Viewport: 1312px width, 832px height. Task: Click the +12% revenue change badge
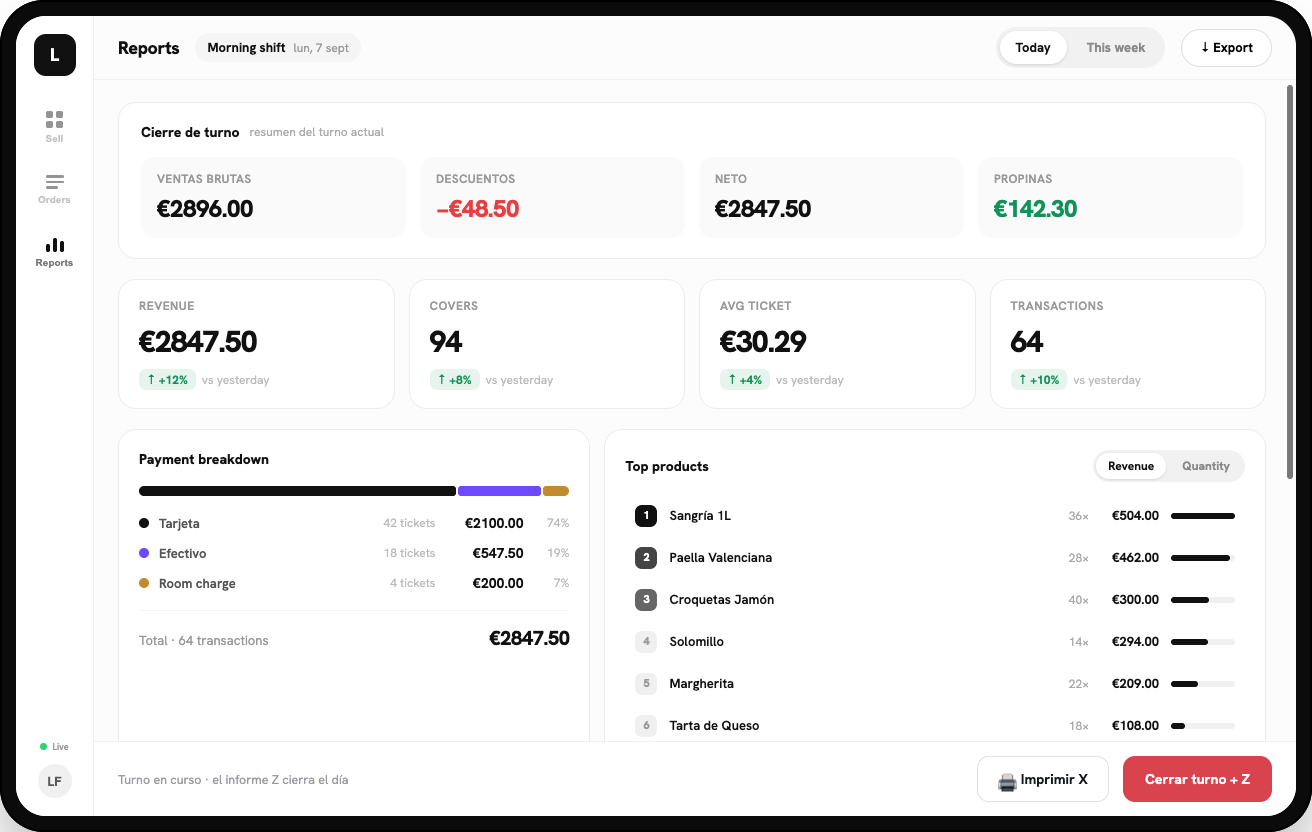167,380
